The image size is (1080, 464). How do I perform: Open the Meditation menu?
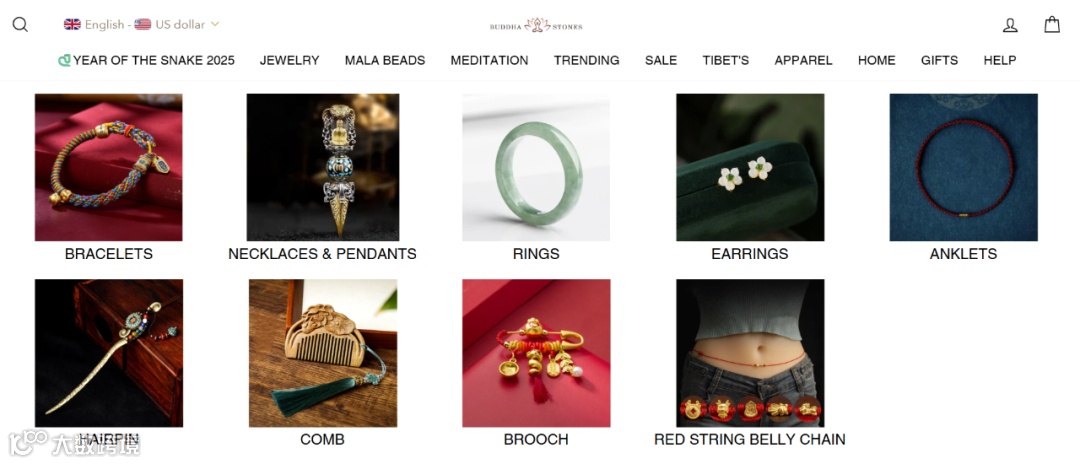pyautogui.click(x=489, y=61)
